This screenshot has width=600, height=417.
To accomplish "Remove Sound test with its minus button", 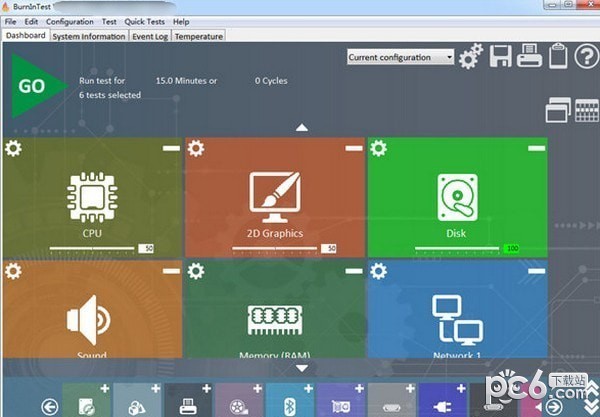I will tap(171, 271).
